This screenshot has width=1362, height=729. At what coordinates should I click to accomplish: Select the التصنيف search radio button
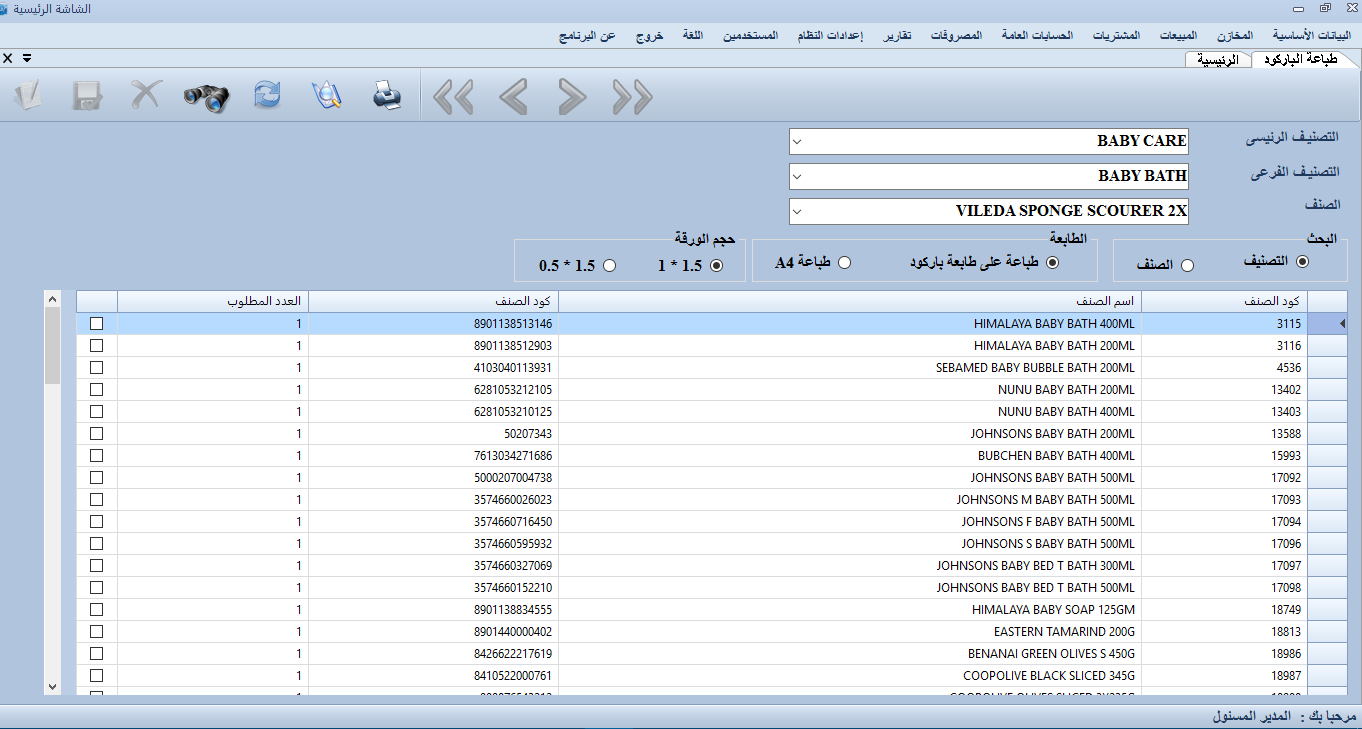[1302, 261]
